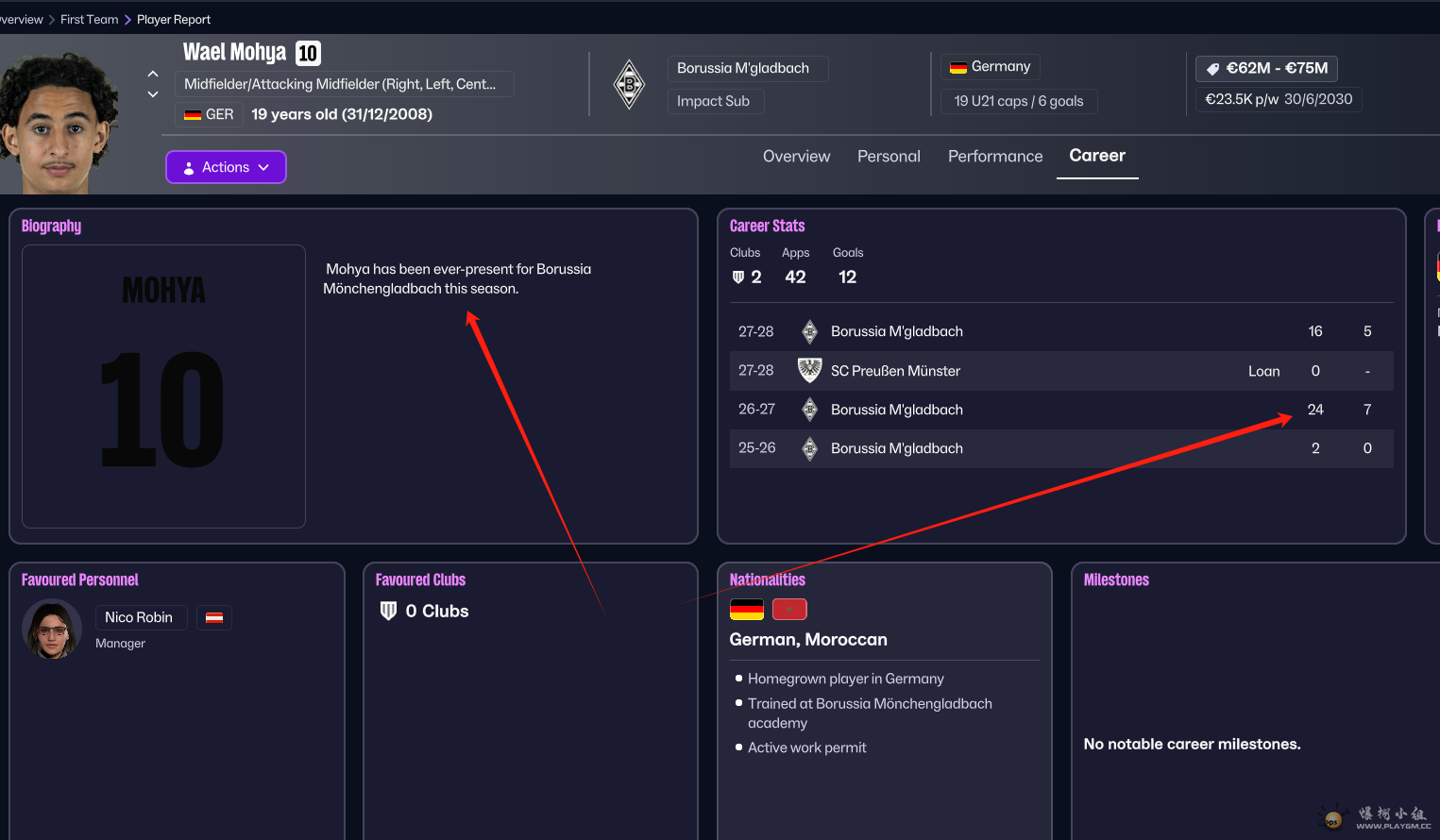Click the 27-28 Borussia M'gladbach row crest
Screen dimensions: 1440x840
(809, 331)
